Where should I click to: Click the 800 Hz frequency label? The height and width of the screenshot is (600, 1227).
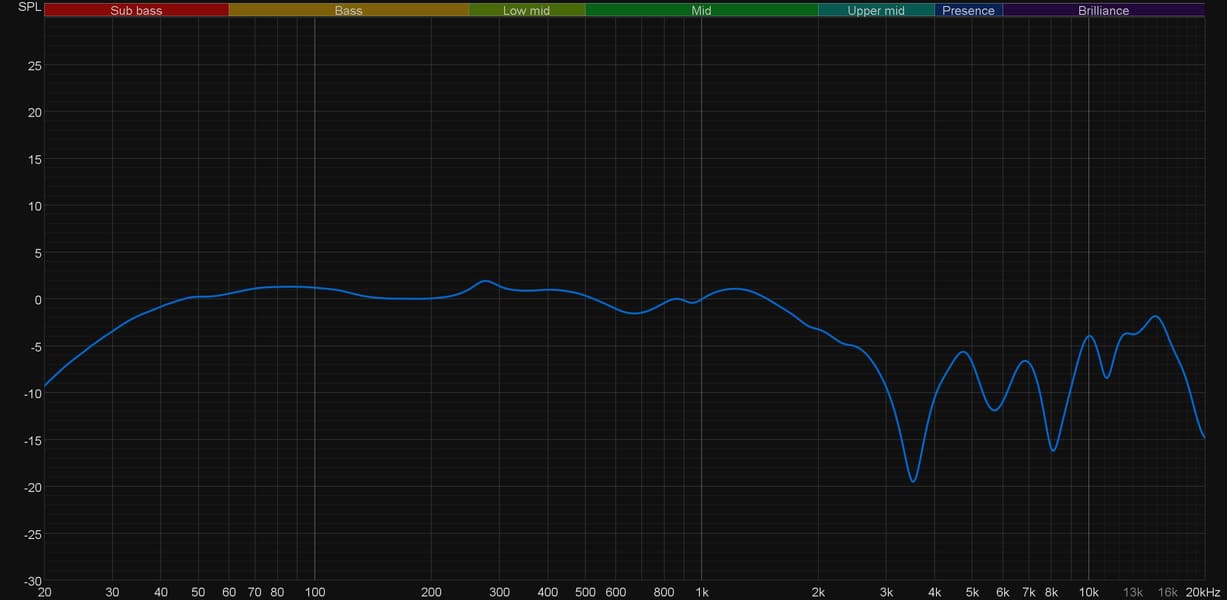coord(664,593)
